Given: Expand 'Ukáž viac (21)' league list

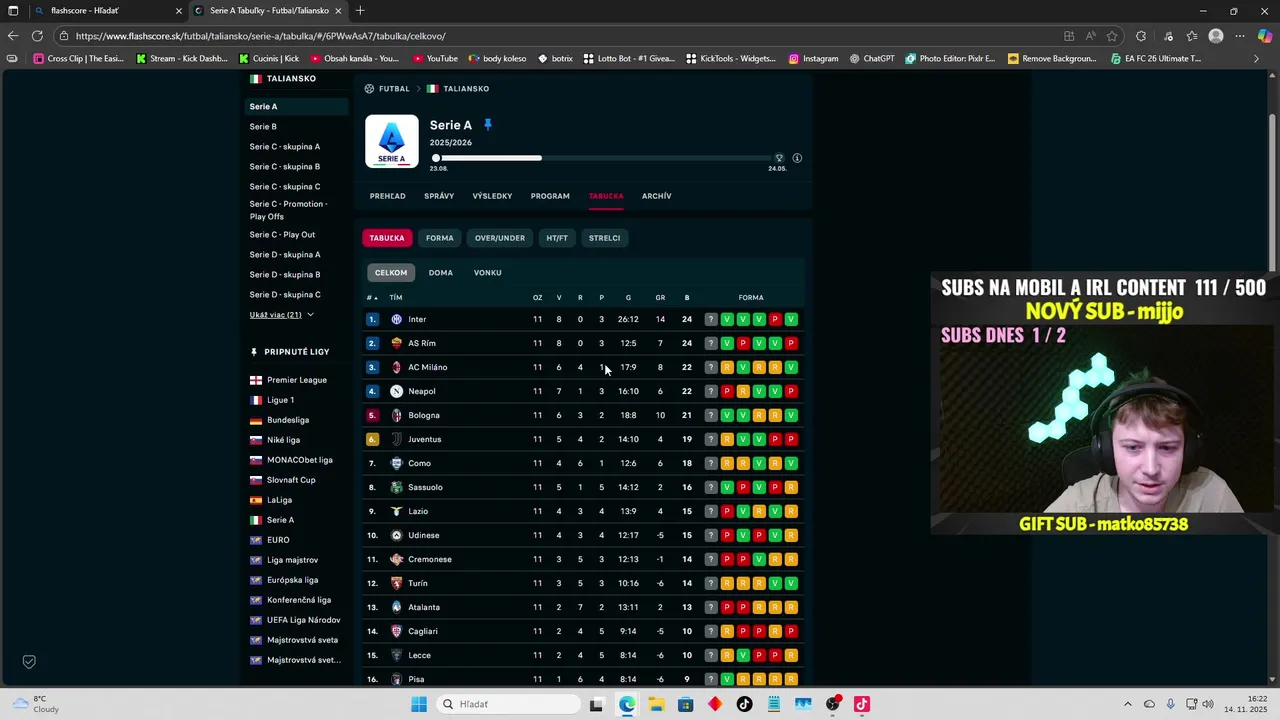Looking at the screenshot, I should pos(281,315).
